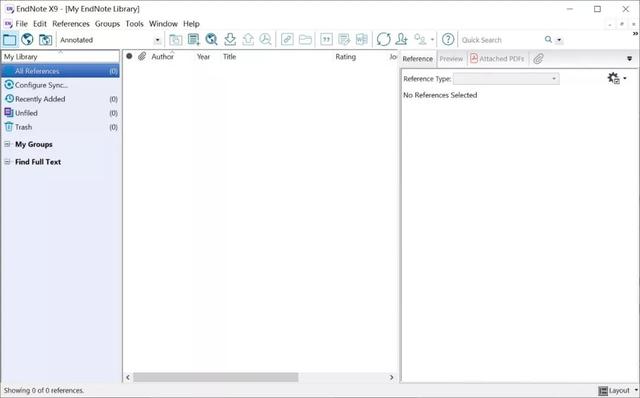Click the My Library header
Screen dimensions: 640x398
(x=60, y=57)
